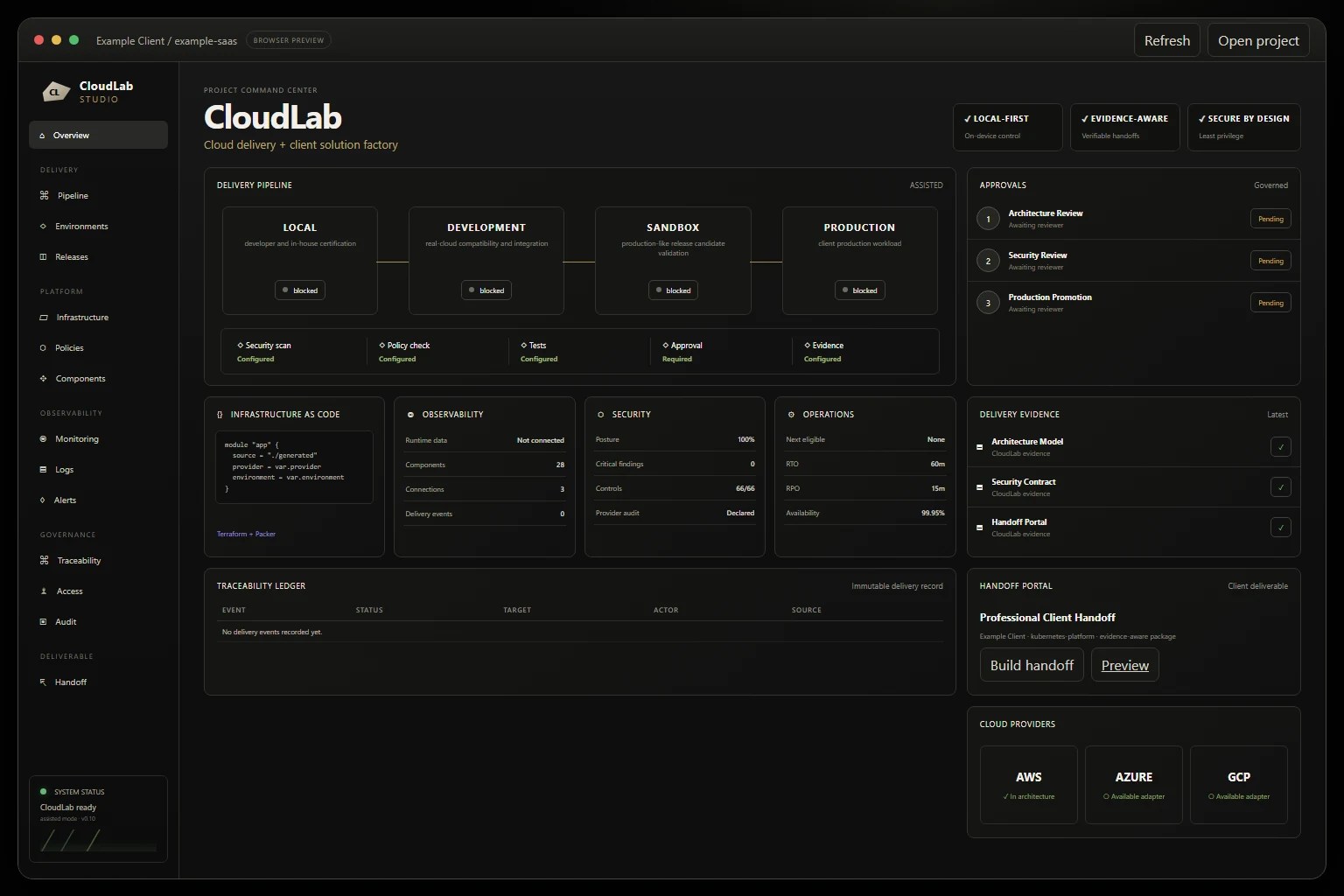Click the "CloudLab ready" system status text

(68, 808)
